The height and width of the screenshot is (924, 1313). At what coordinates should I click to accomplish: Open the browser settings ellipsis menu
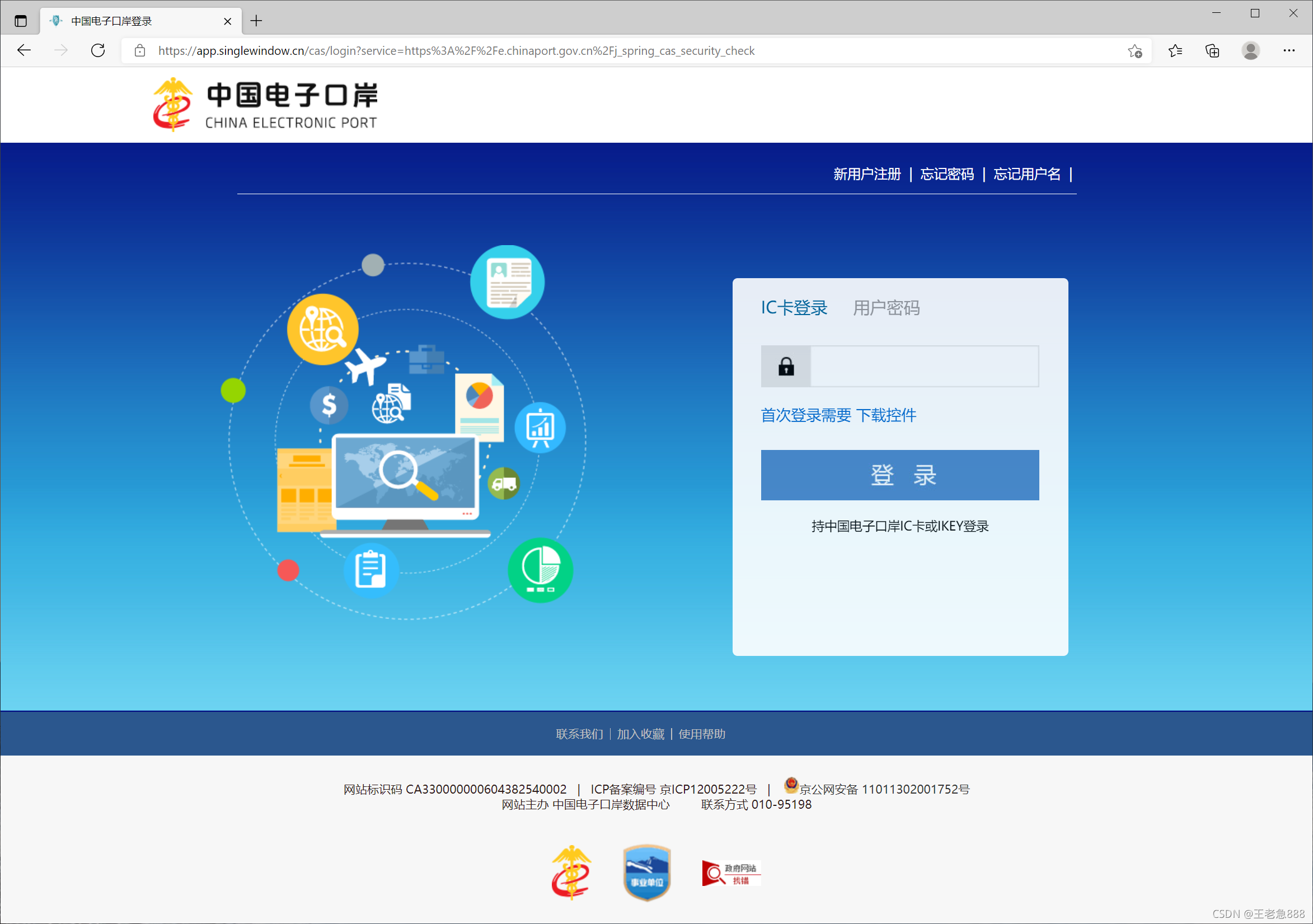point(1289,51)
